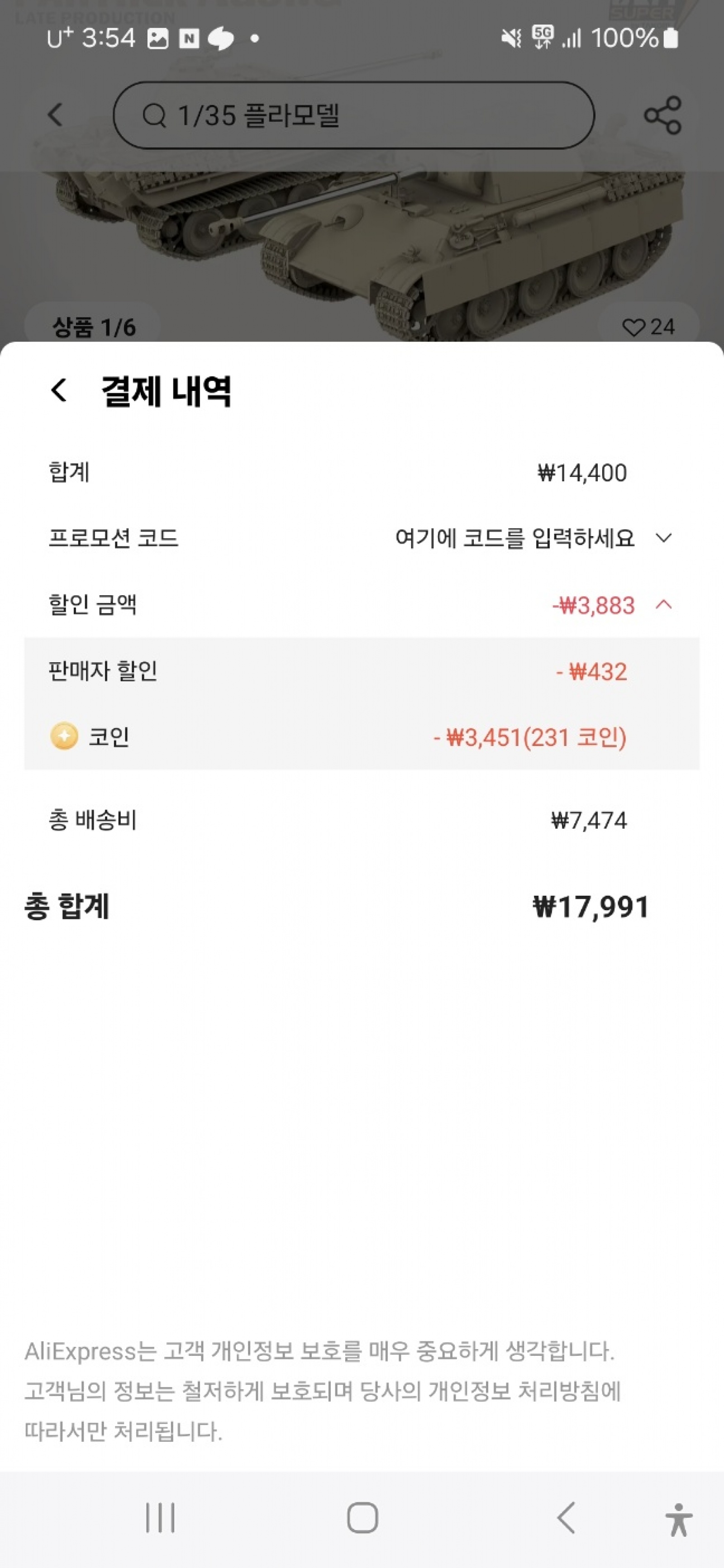
Task: Tap the 상품 1/6 image counter
Action: pyautogui.click(x=94, y=328)
